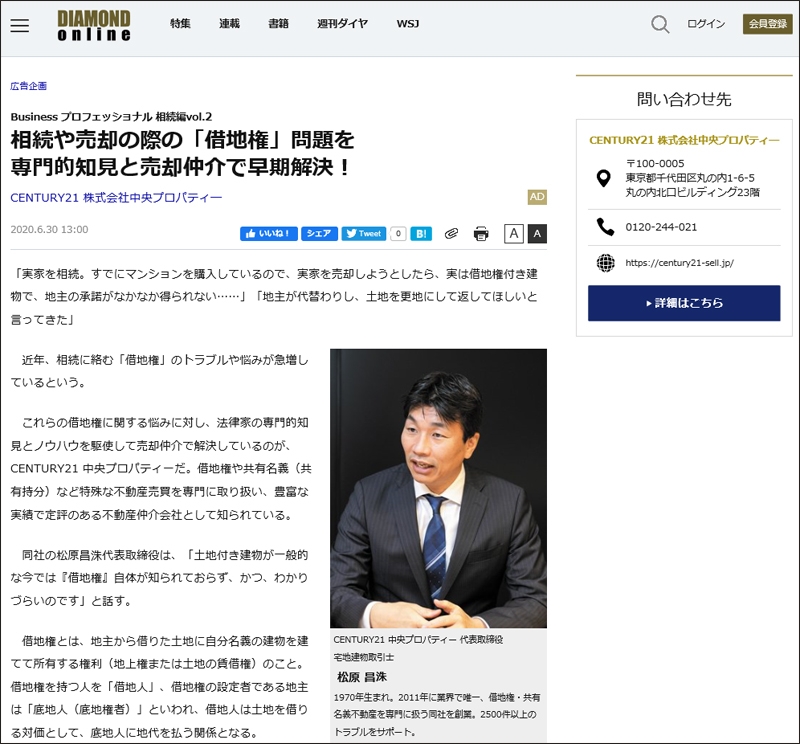This screenshot has width=800, height=744.
Task: Open the 書籍 menu
Action: (x=279, y=23)
